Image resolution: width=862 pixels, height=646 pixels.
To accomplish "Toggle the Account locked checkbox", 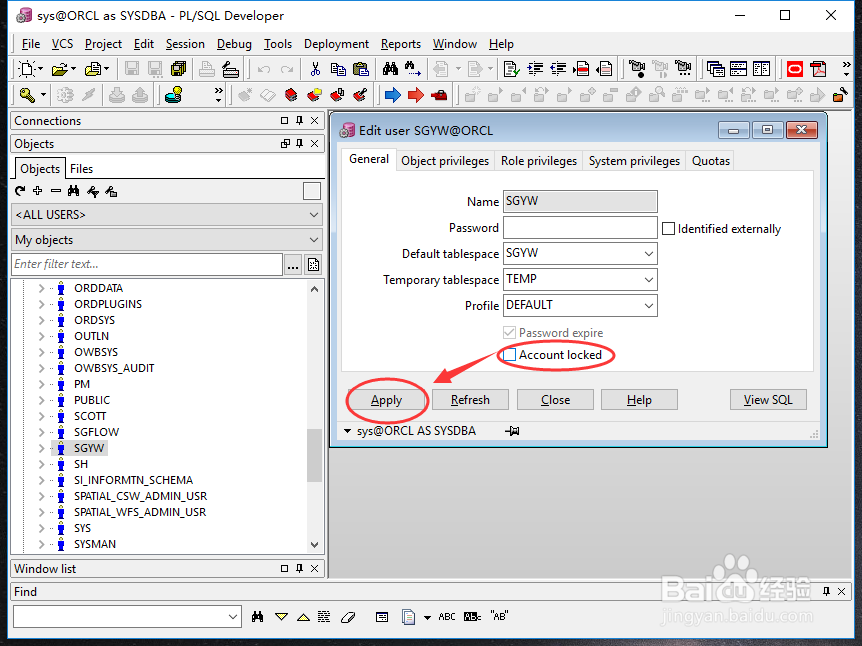I will pos(510,355).
